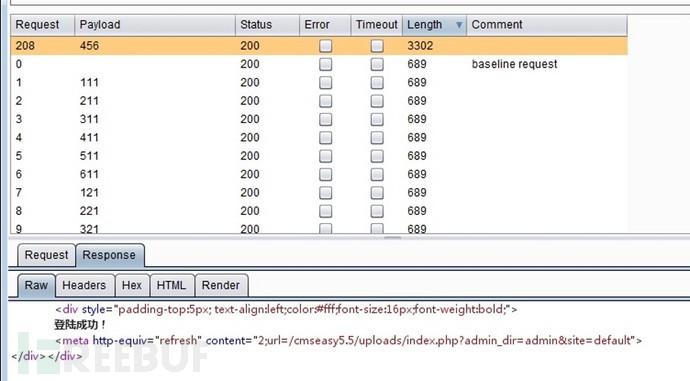Switch to the Response tab
Viewport: 690px width, 381px height.
[109, 255]
